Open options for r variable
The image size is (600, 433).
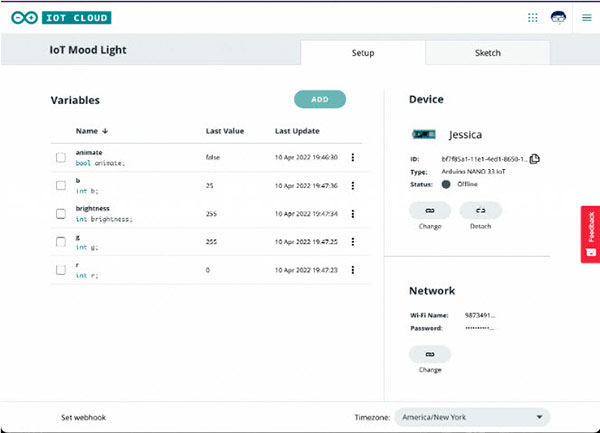(352, 270)
